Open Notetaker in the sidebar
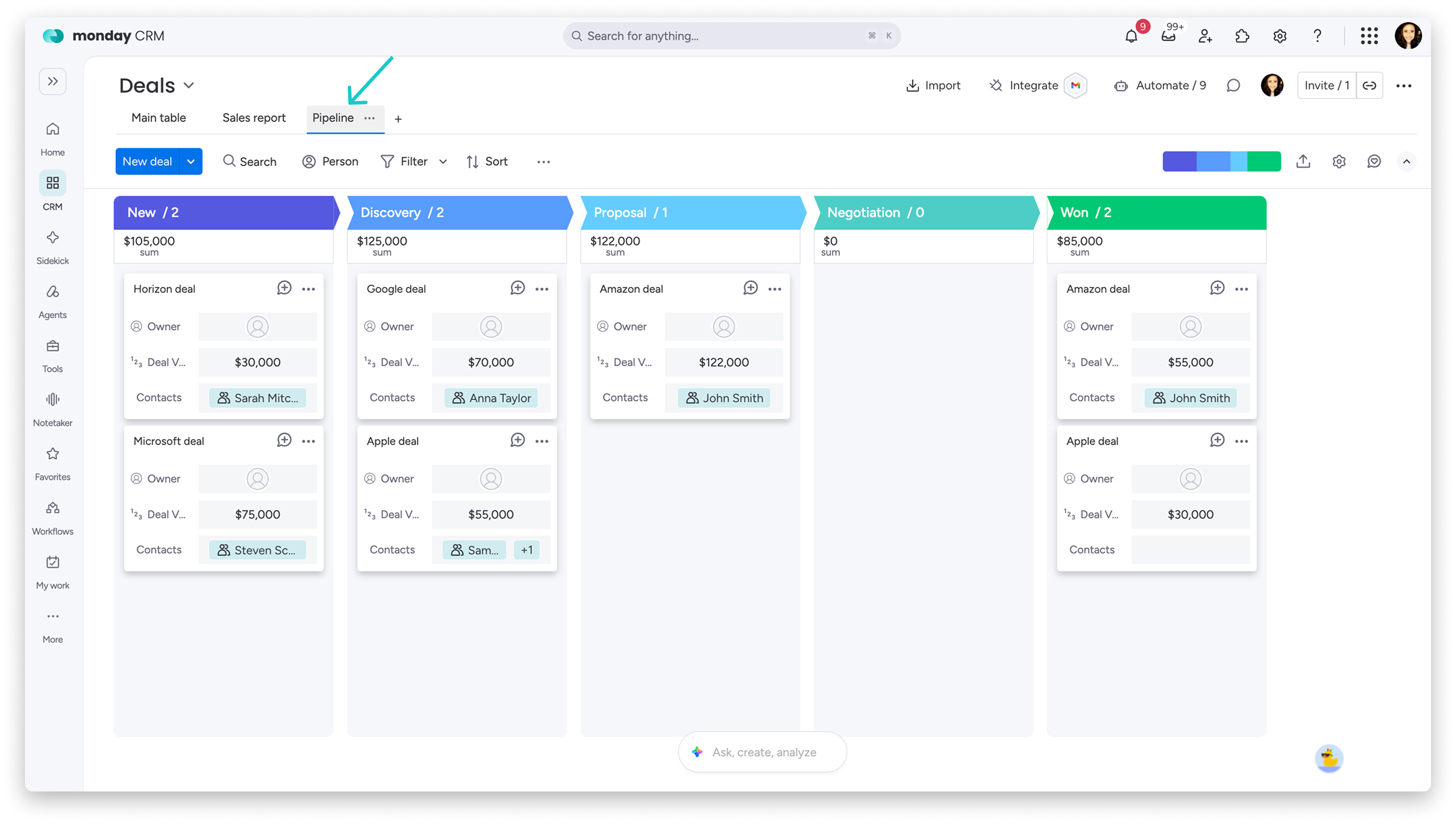Screen dimensions: 1456x824 click(x=53, y=410)
